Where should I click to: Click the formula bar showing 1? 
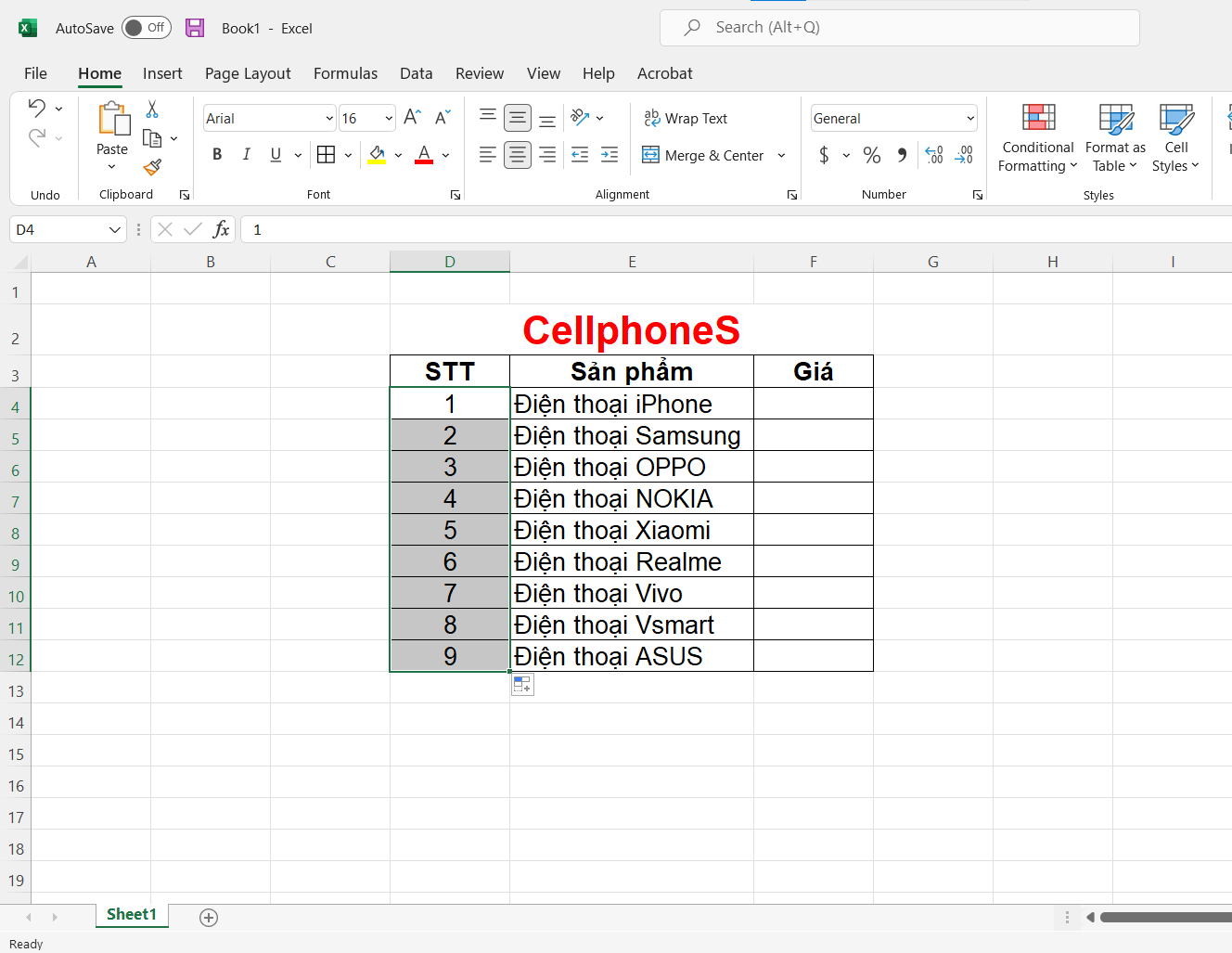[737, 229]
